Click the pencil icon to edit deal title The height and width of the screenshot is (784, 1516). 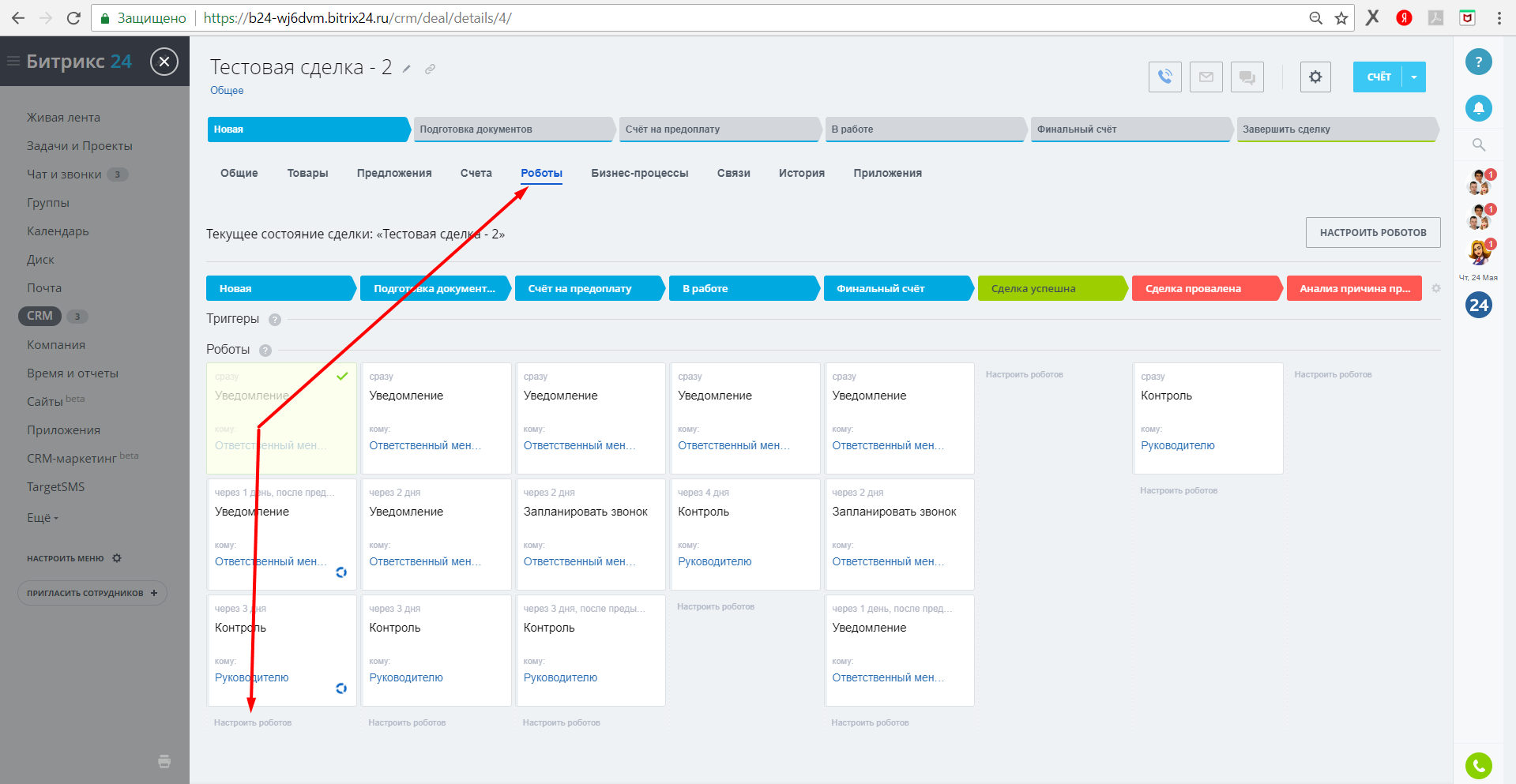(x=407, y=69)
